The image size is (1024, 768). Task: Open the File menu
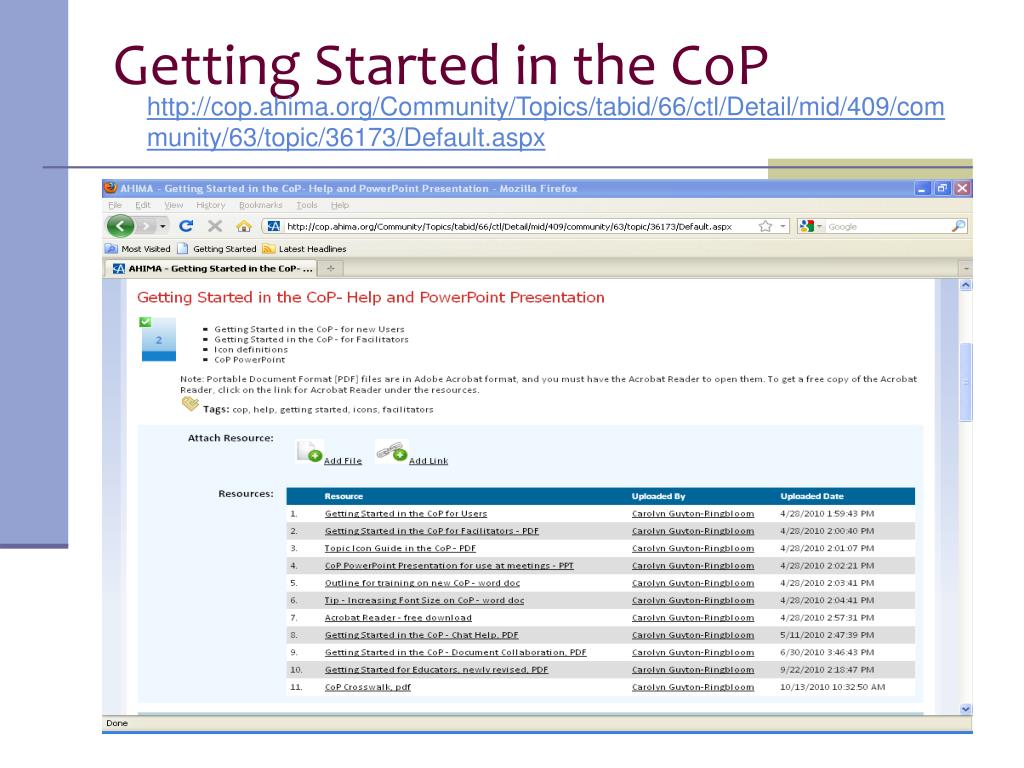(x=115, y=205)
